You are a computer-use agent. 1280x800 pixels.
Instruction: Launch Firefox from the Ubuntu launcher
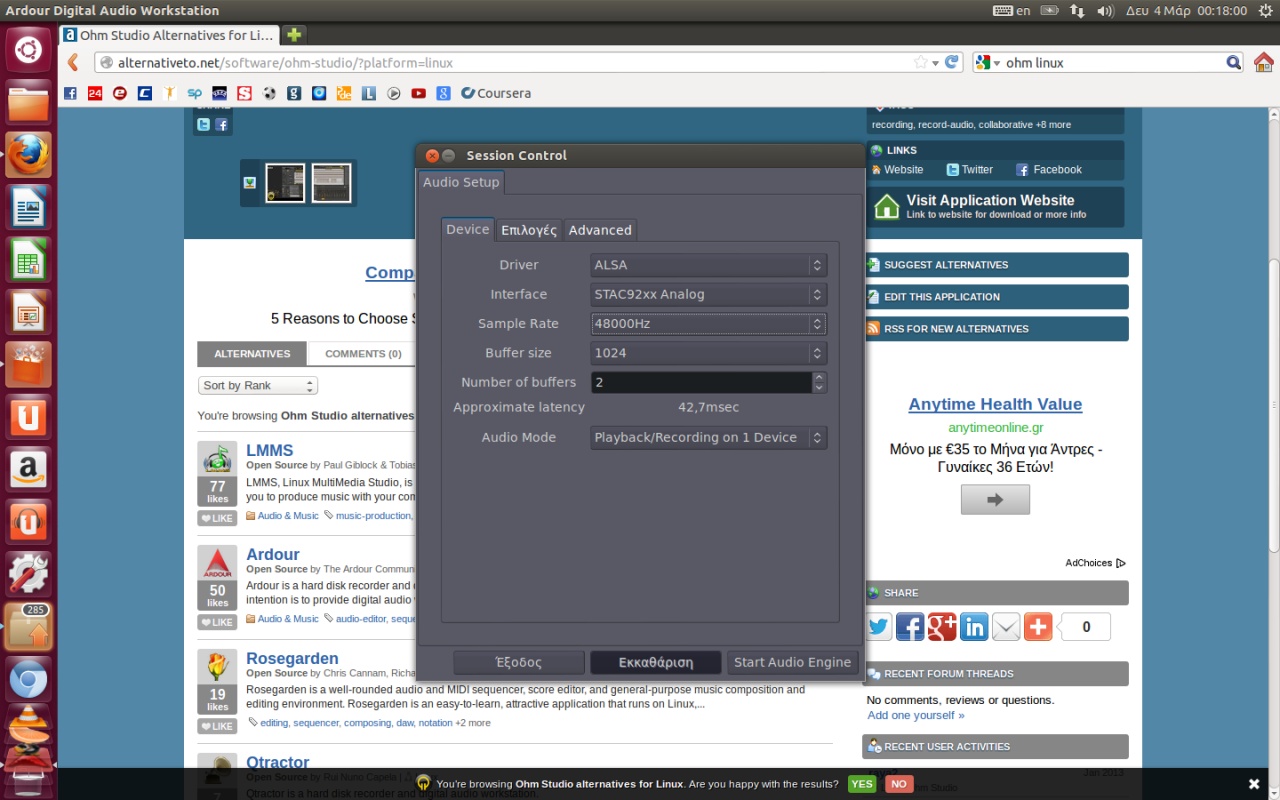28,154
